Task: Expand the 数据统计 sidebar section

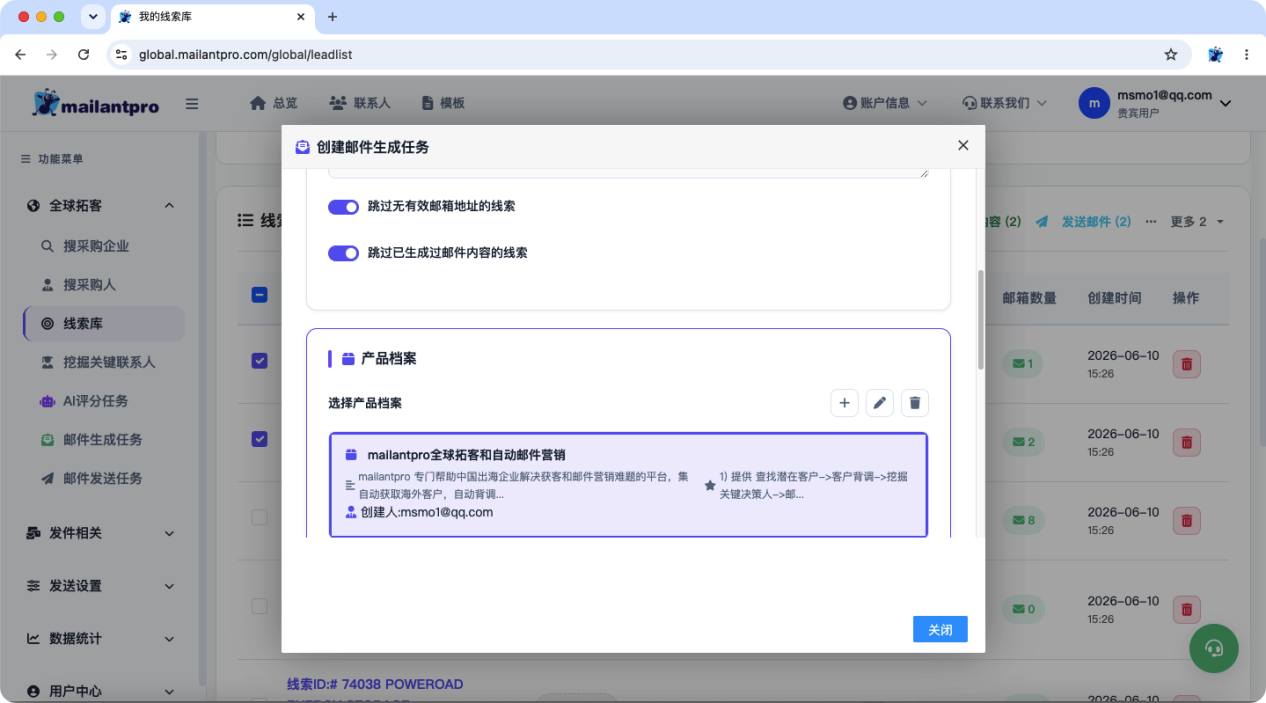Action: tap(100, 639)
